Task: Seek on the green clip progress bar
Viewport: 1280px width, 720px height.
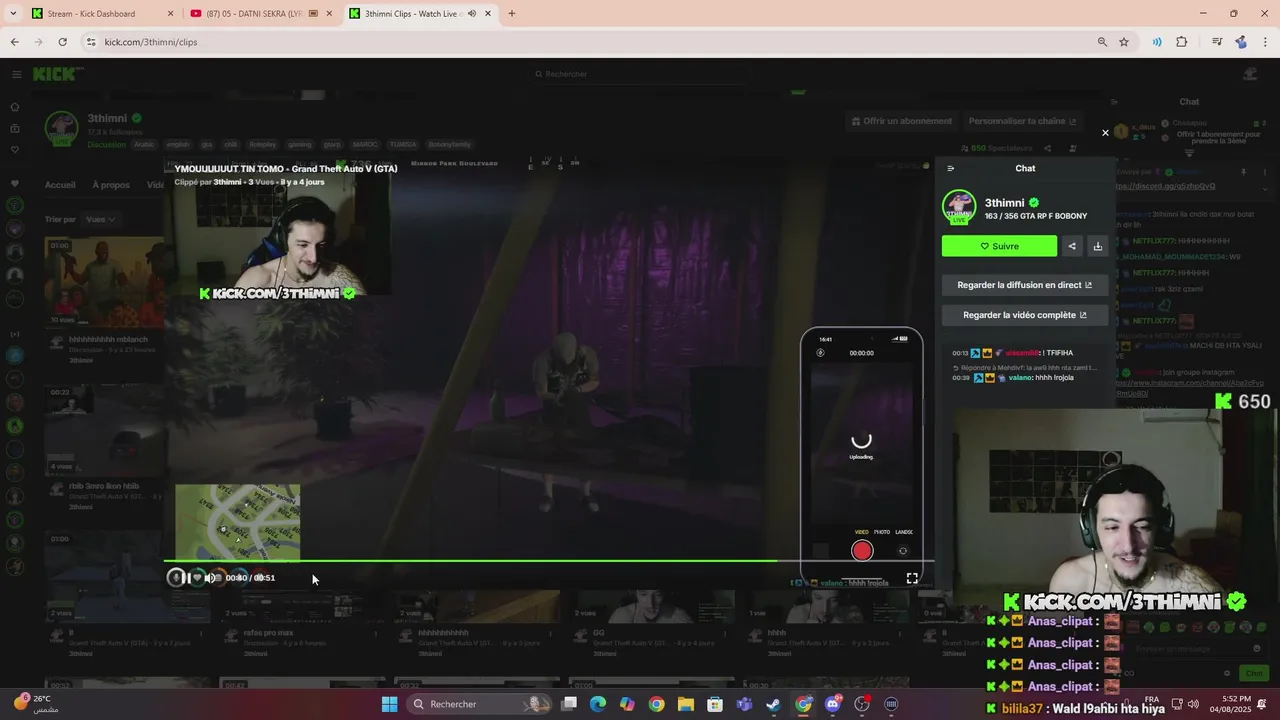Action: (550, 560)
